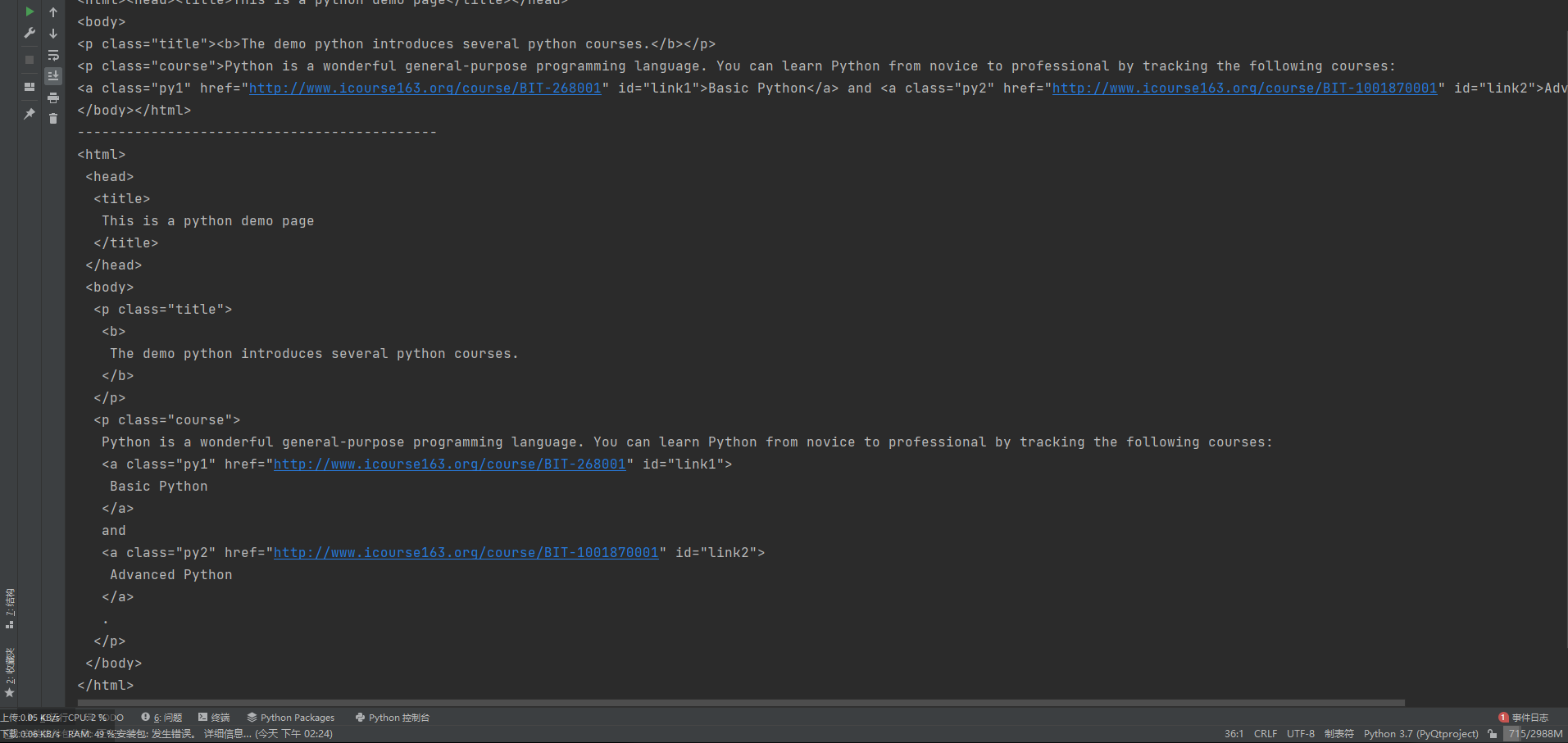The height and width of the screenshot is (743, 1568).
Task: Click the 'This is a python demo page' line
Action: pyautogui.click(x=208, y=220)
